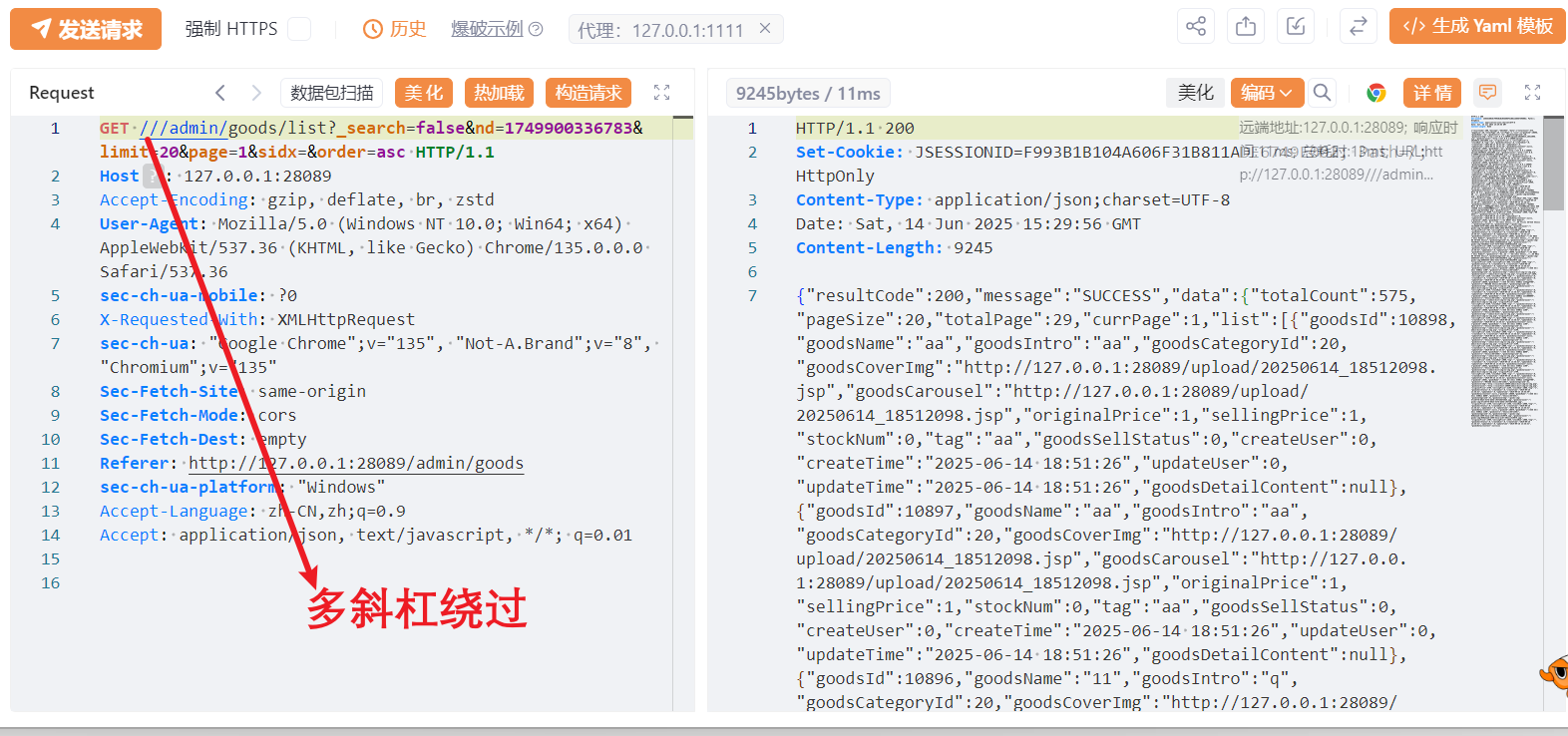Viewport: 1568px width, 736px height.
Task: Go to previous request with left chevron
Action: [x=220, y=93]
